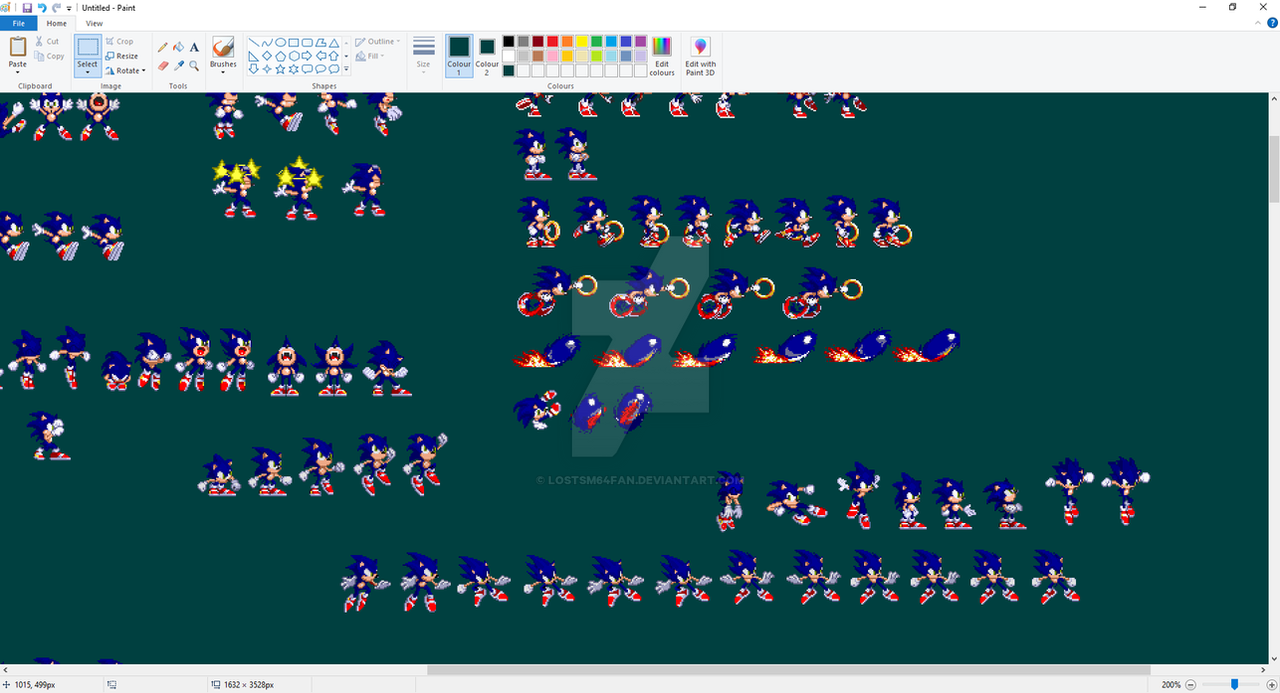Click the Redo arrow in title bar
Image resolution: width=1280 pixels, height=693 pixels.
pos(57,7)
